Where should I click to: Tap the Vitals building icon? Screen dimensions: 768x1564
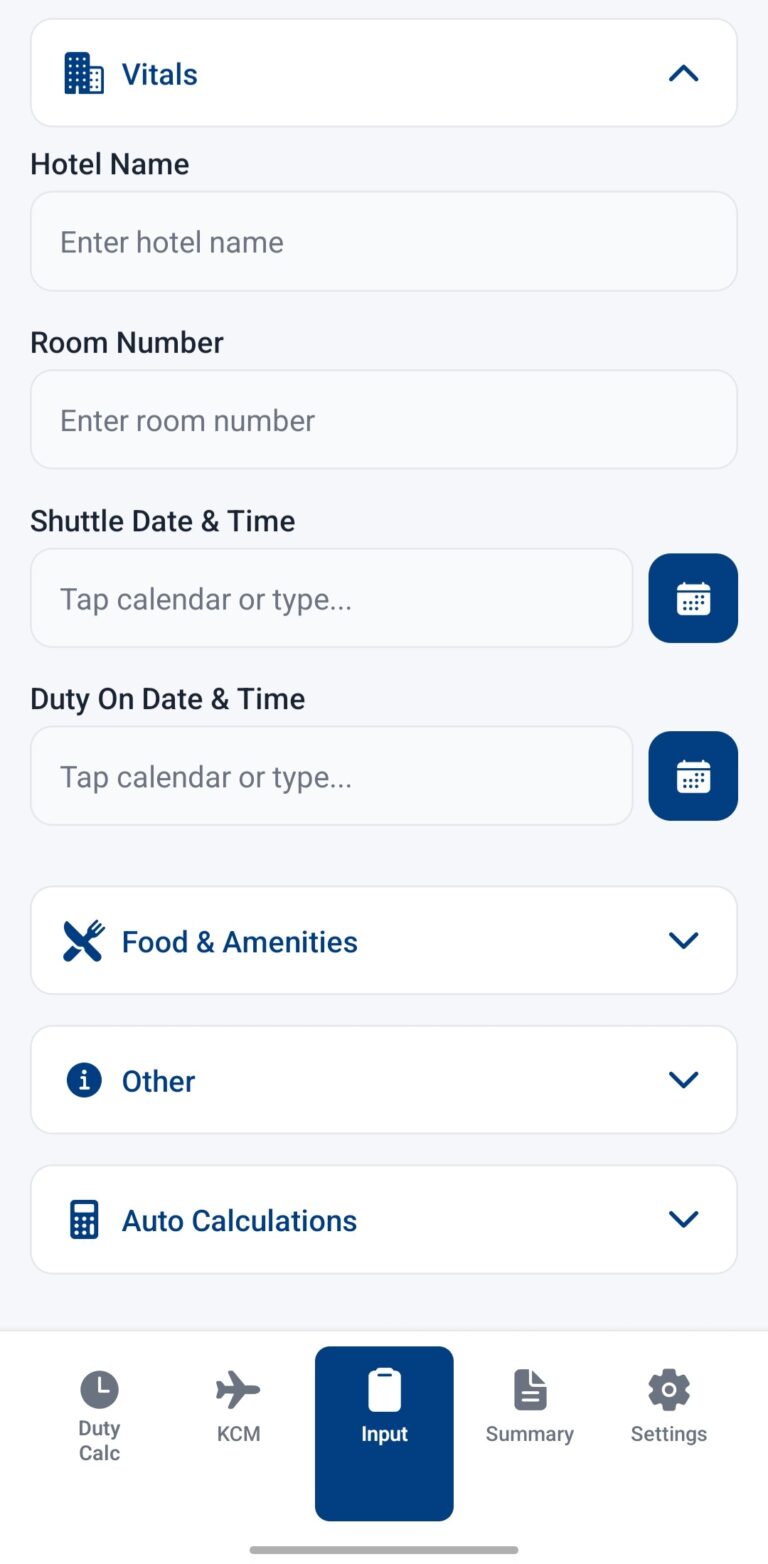(84, 74)
